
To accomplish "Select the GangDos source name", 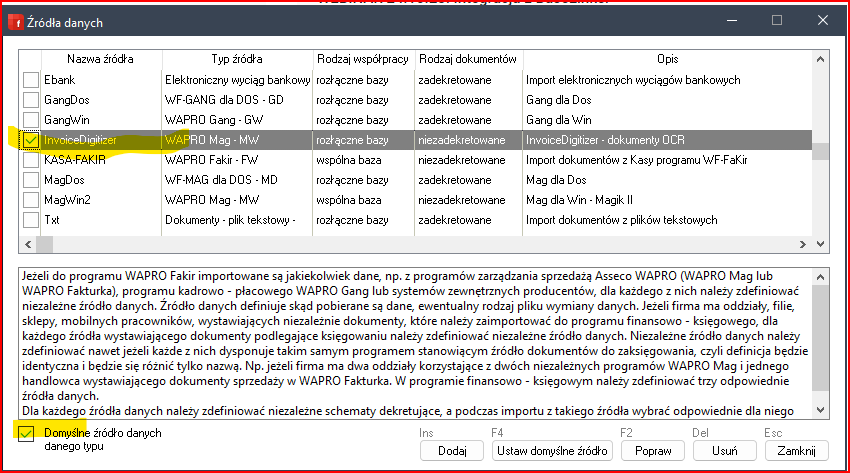I will pyautogui.click(x=67, y=100).
